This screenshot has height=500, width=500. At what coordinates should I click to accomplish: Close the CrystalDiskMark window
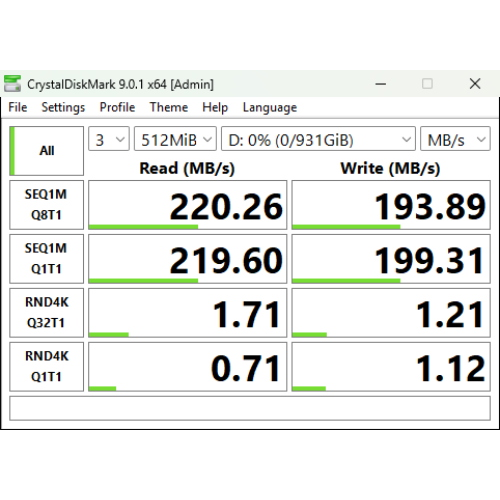pos(475,84)
